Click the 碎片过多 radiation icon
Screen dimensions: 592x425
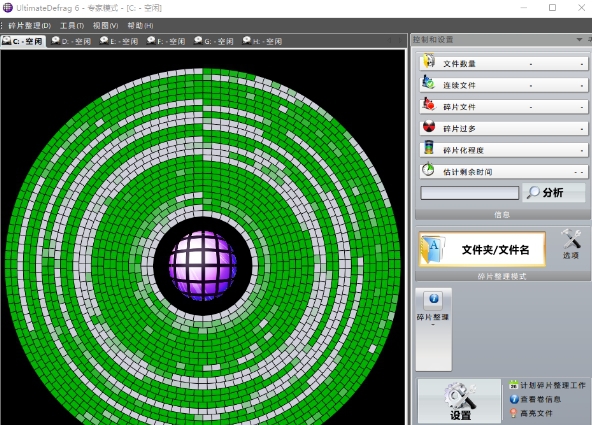[x=429, y=126]
